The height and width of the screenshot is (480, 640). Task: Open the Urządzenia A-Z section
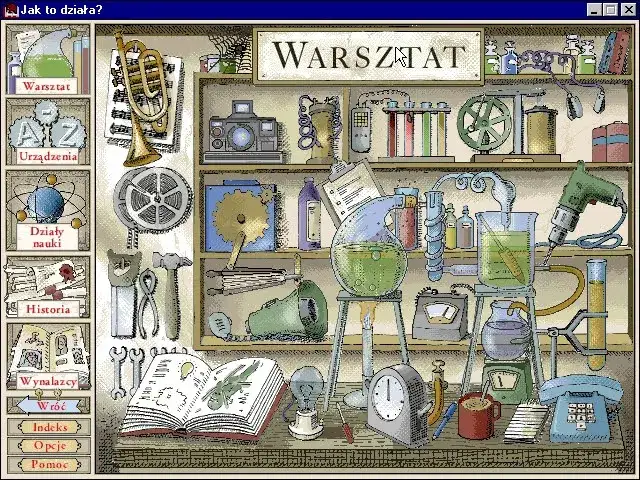[47, 132]
